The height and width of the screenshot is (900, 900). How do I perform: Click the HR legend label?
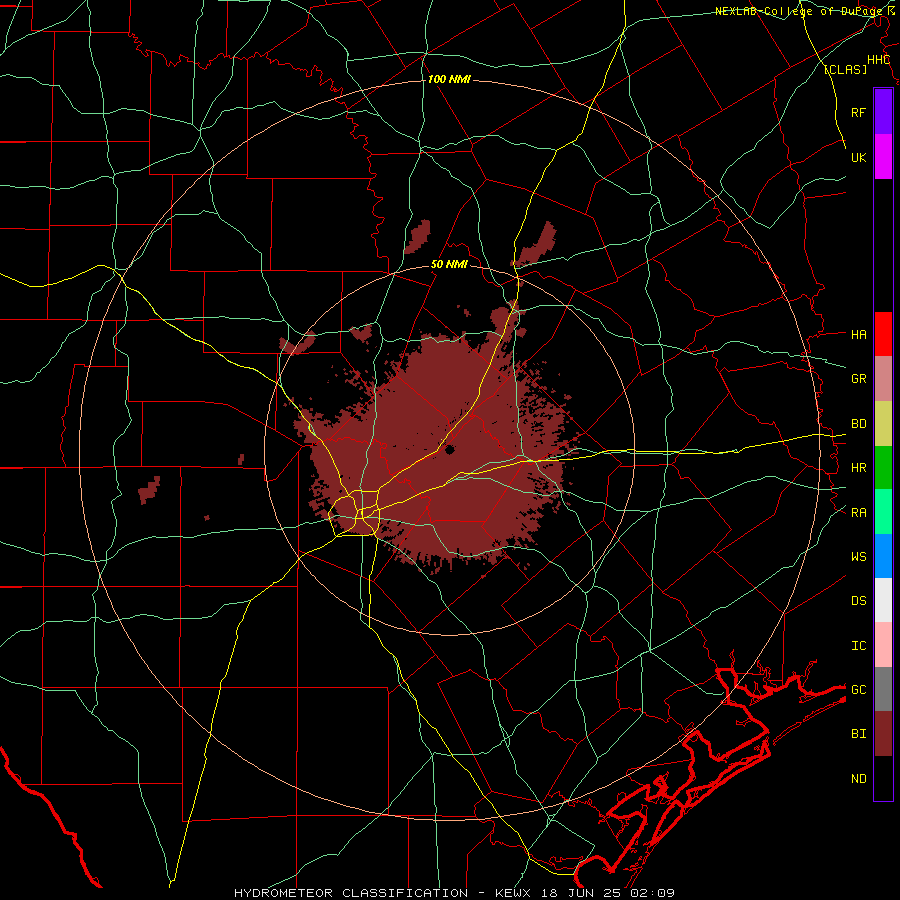point(858,468)
